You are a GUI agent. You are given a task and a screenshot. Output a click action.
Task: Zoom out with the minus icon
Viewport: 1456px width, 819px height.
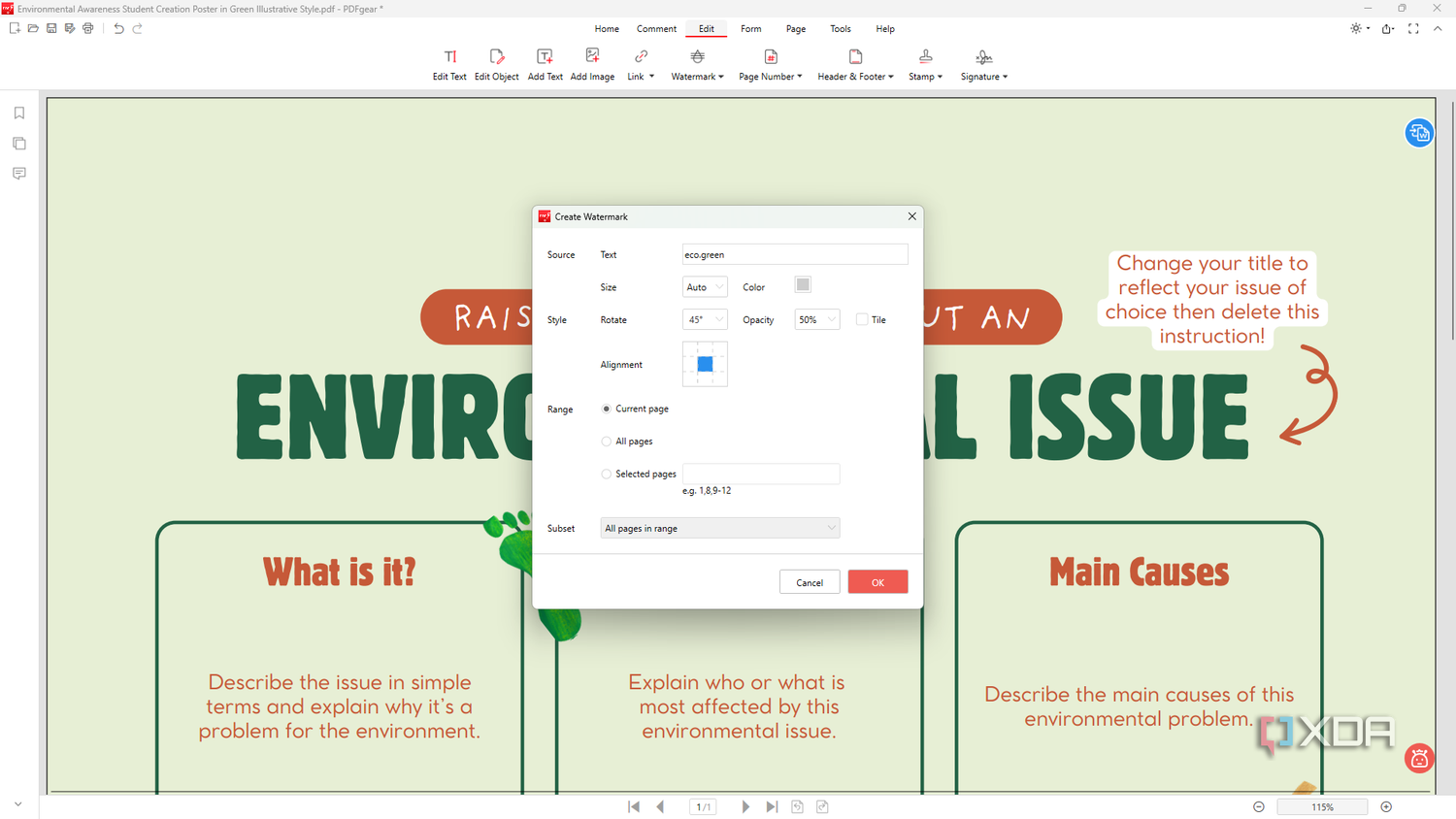[x=1259, y=806]
